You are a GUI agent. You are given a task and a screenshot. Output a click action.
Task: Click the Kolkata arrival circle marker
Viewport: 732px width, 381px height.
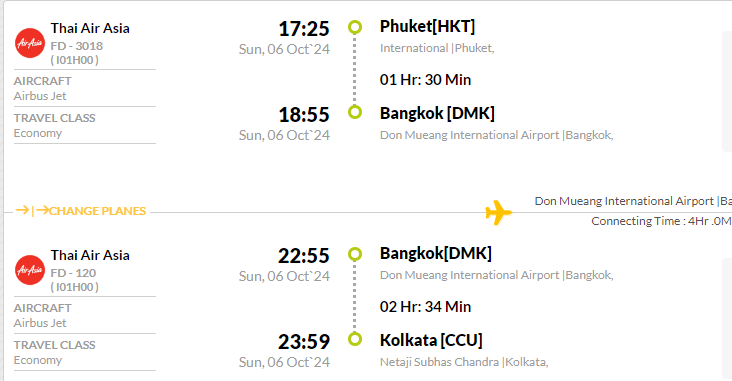coord(355,339)
